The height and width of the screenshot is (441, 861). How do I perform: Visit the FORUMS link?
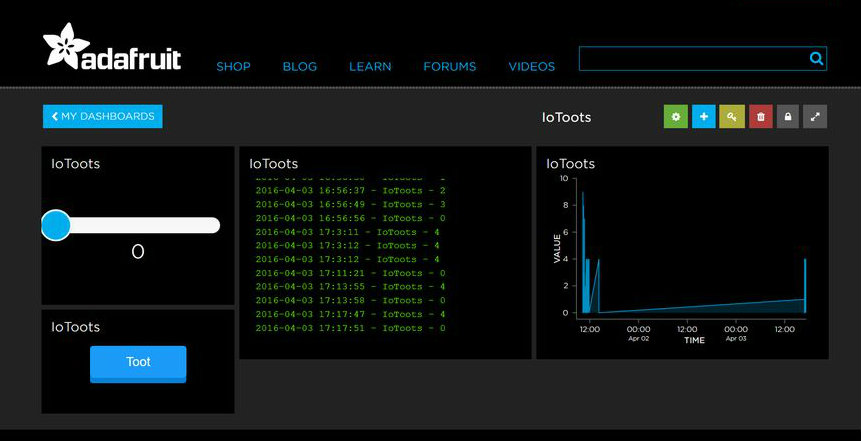(x=450, y=66)
